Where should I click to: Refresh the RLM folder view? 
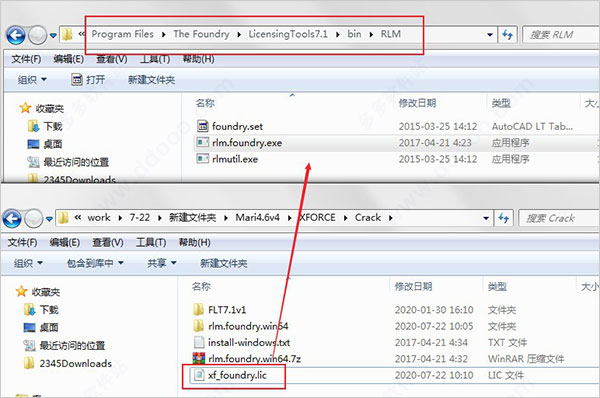tap(508, 35)
